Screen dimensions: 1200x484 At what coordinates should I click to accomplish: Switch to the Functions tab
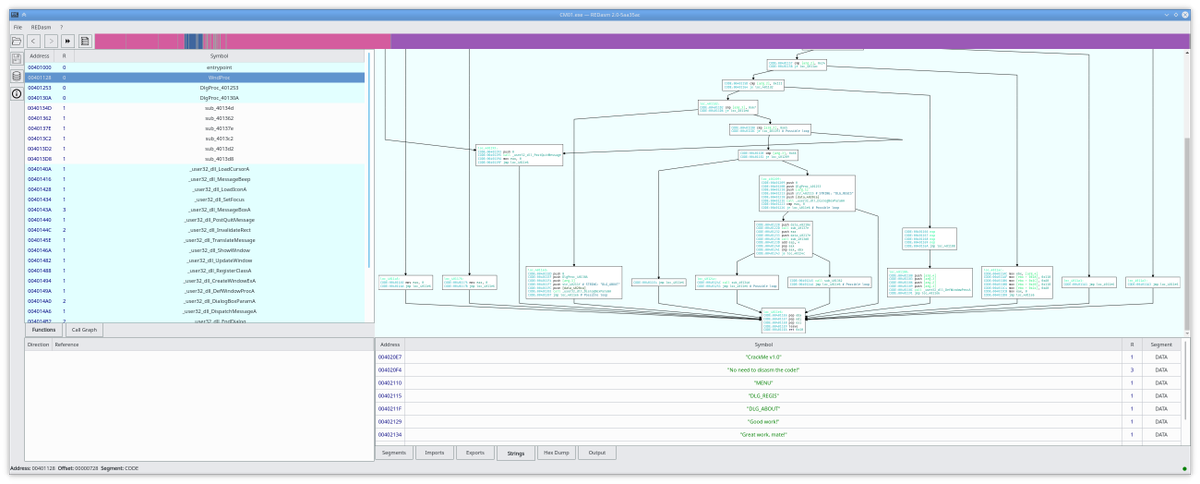click(44, 329)
